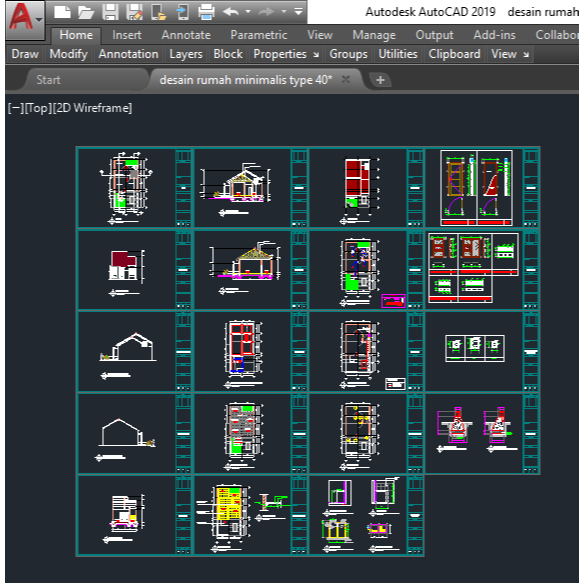This screenshot has height=583, width=583.
Task: Select the Manage ribbon tab
Action: [374, 35]
